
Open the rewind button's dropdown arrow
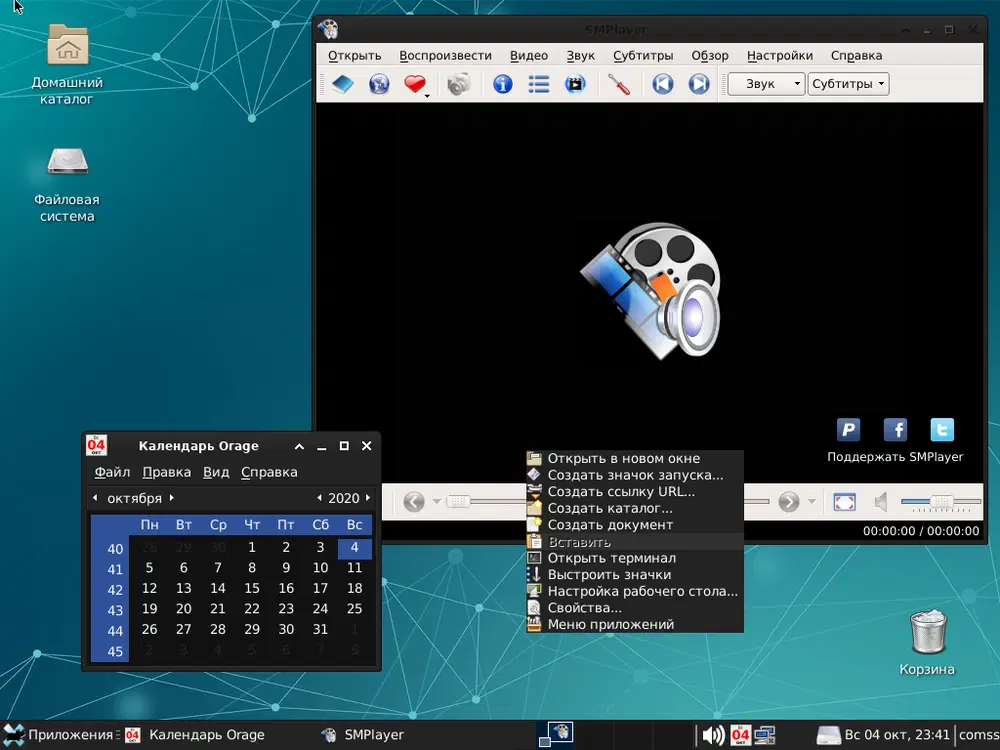(436, 502)
